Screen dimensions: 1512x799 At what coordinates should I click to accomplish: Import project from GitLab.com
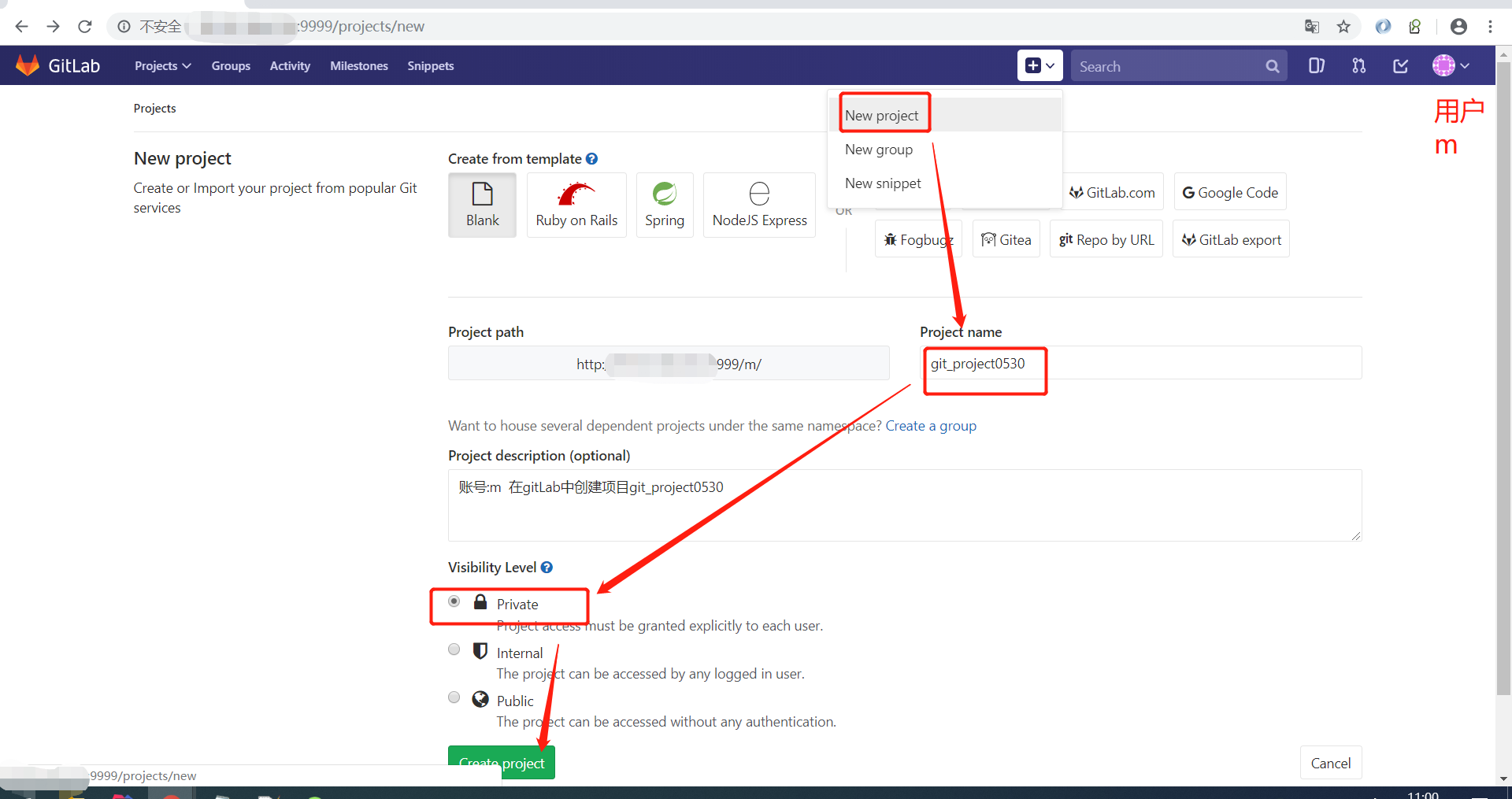[x=1112, y=192]
